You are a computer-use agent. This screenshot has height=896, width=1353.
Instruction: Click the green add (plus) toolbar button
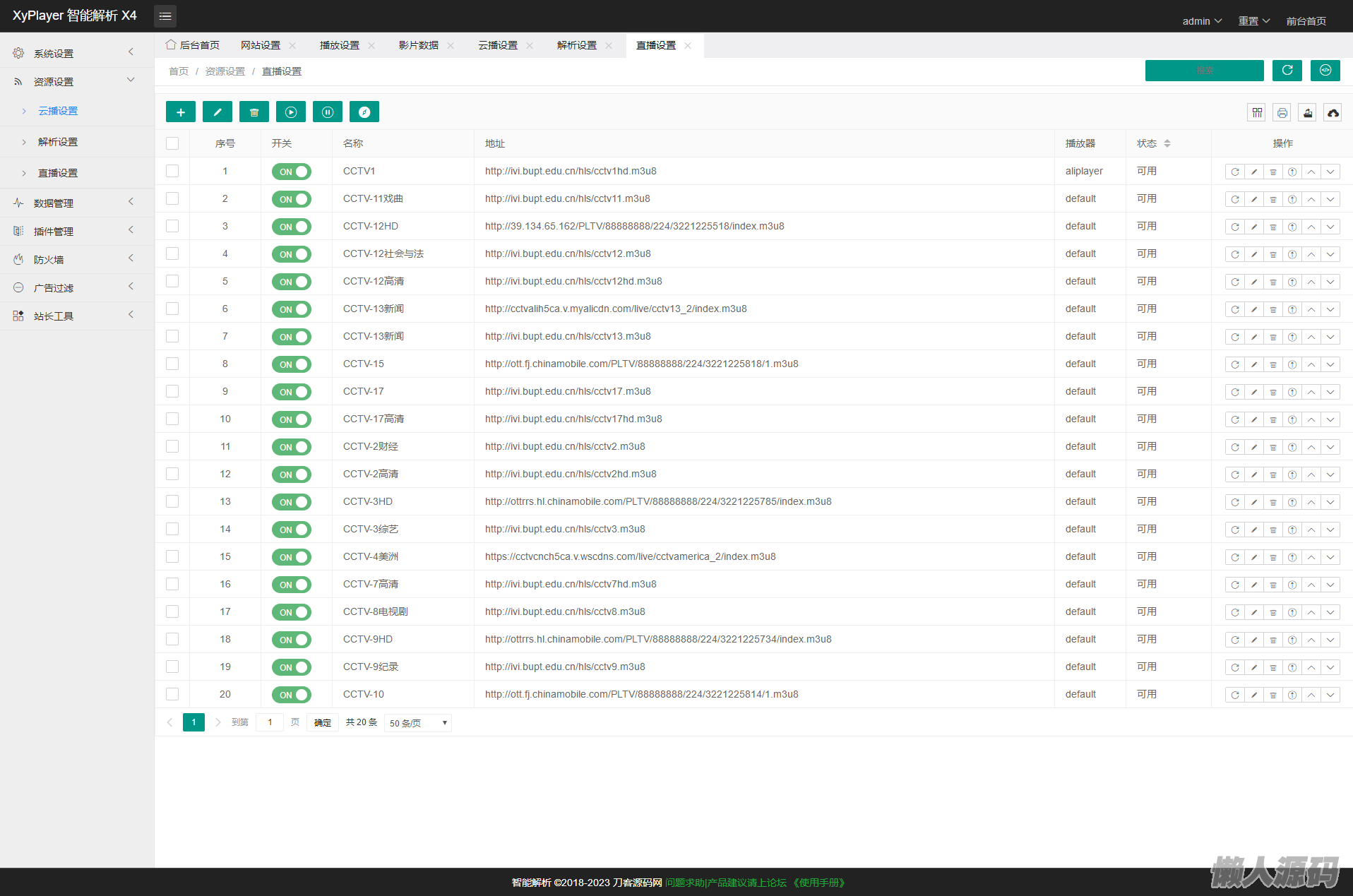pos(181,112)
